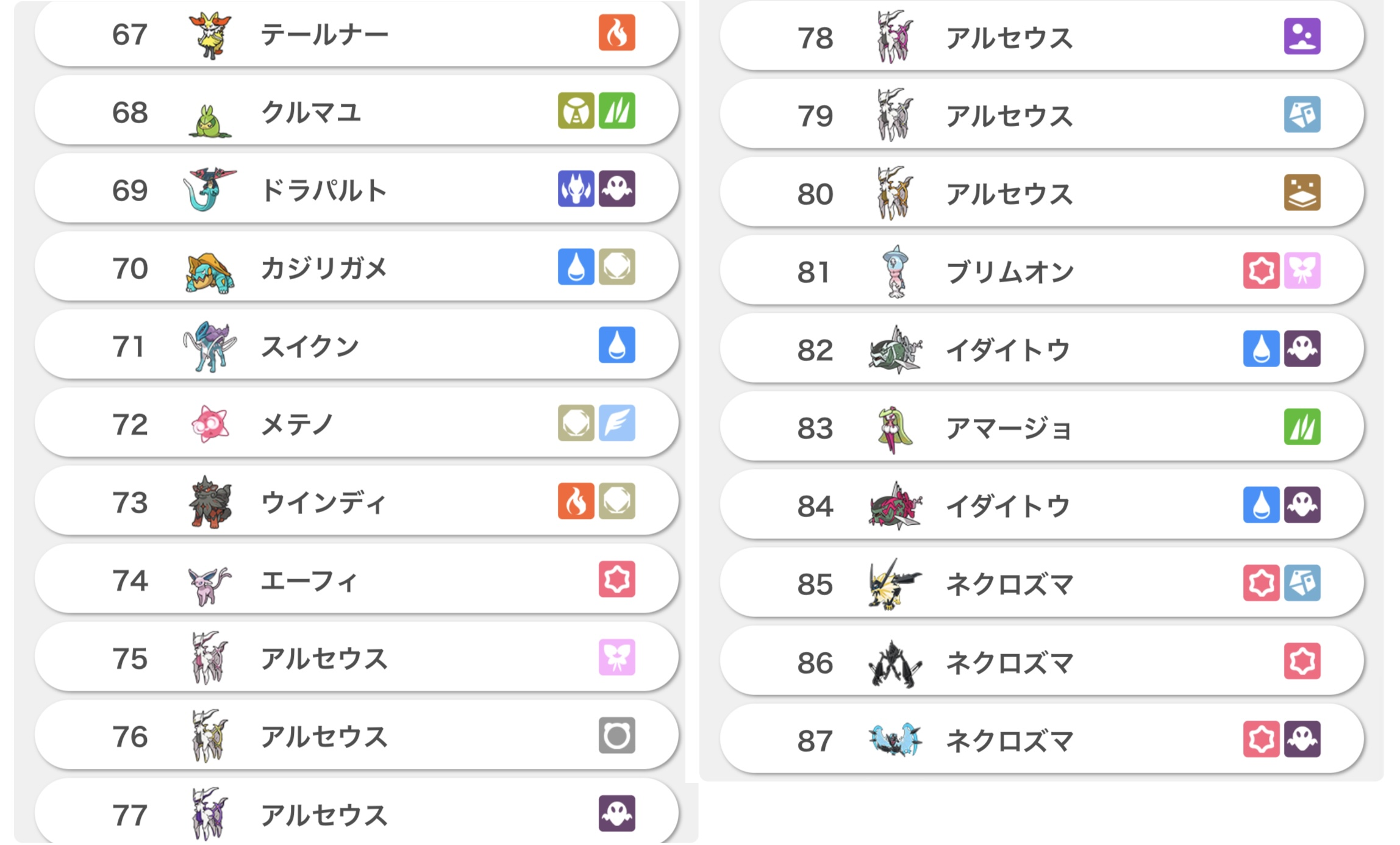Select the Bug type icon for クルマユ
This screenshot has width=1400, height=845.
coord(576,110)
